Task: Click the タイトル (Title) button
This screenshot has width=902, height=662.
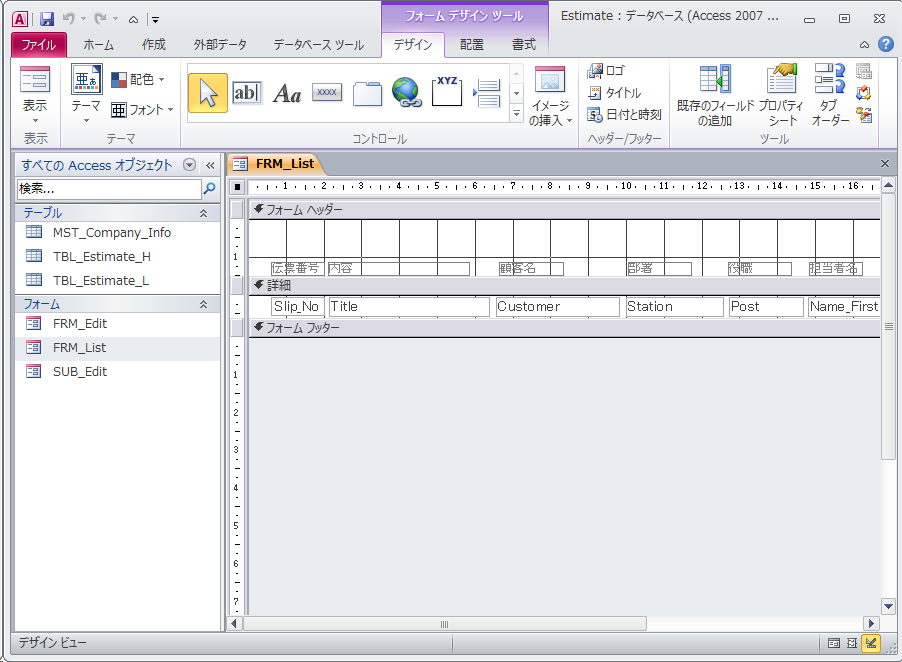Action: click(x=614, y=93)
